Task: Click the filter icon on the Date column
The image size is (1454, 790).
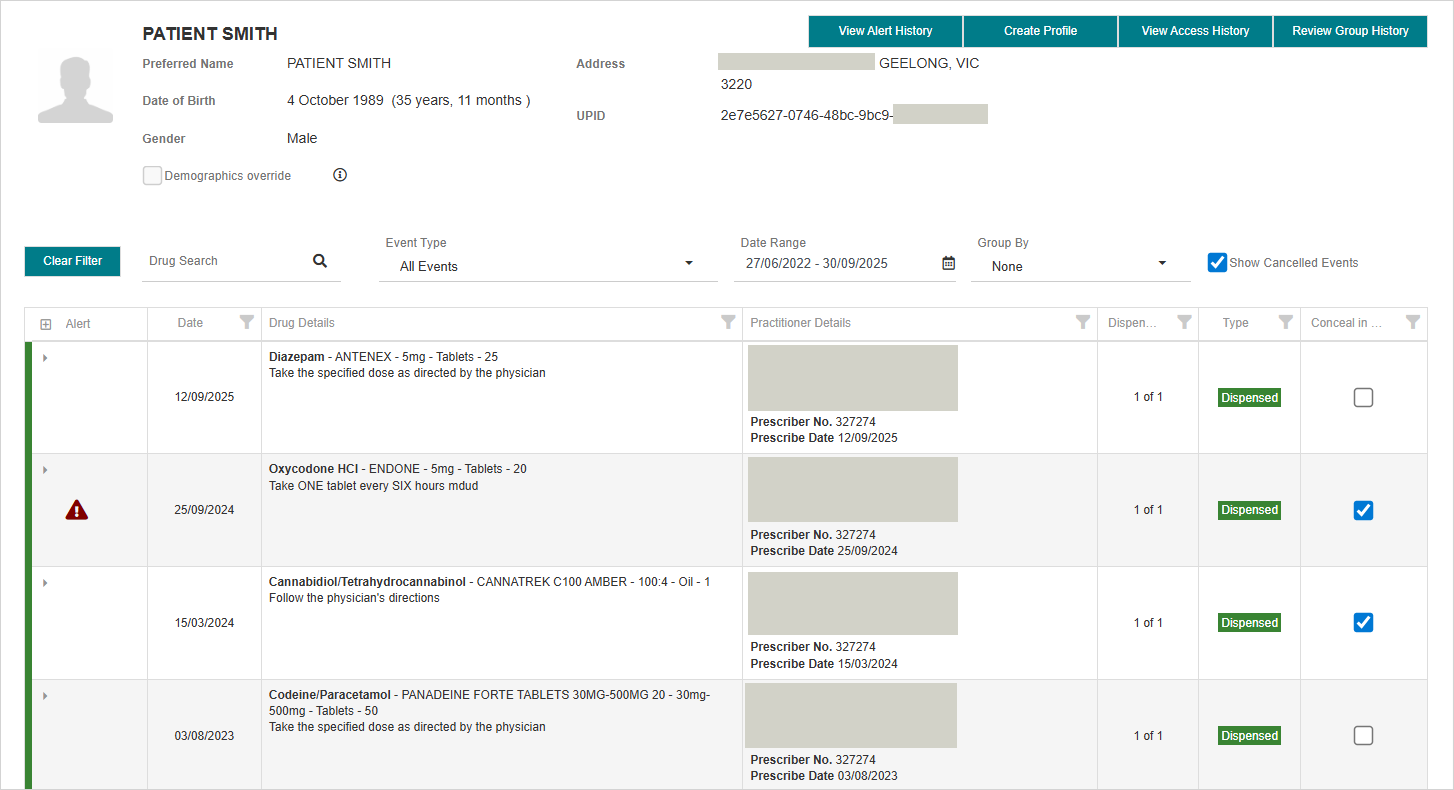Action: [247, 322]
